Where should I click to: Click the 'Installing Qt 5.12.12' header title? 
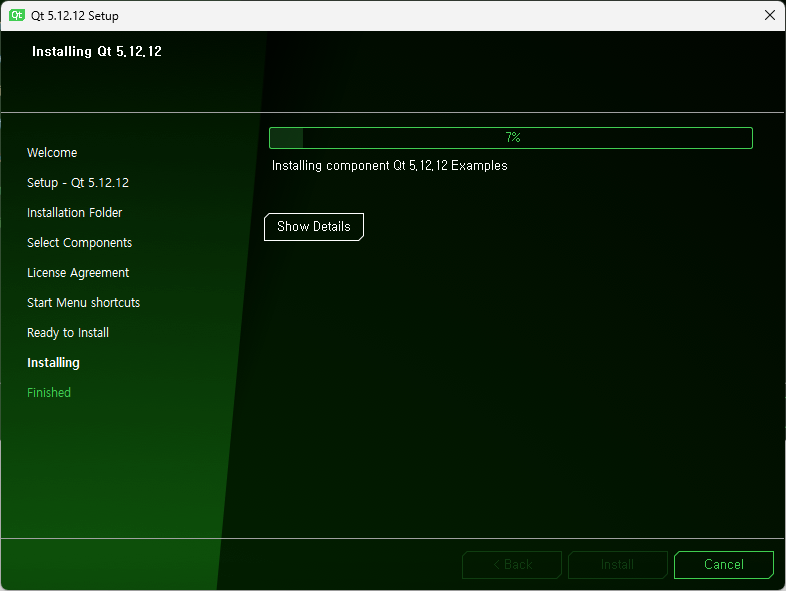[x=97, y=51]
